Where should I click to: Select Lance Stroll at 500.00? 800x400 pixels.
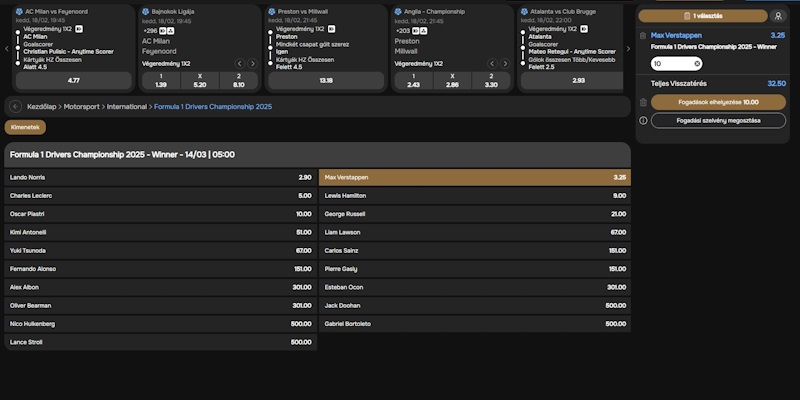click(161, 342)
